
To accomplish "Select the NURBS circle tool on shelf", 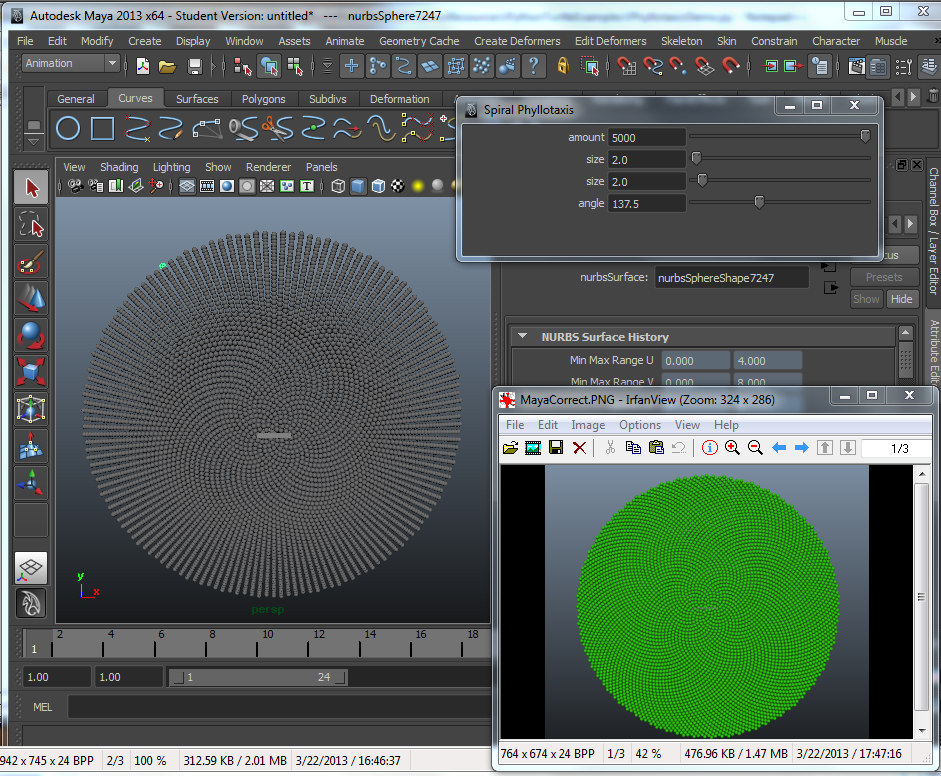I will click(x=68, y=129).
